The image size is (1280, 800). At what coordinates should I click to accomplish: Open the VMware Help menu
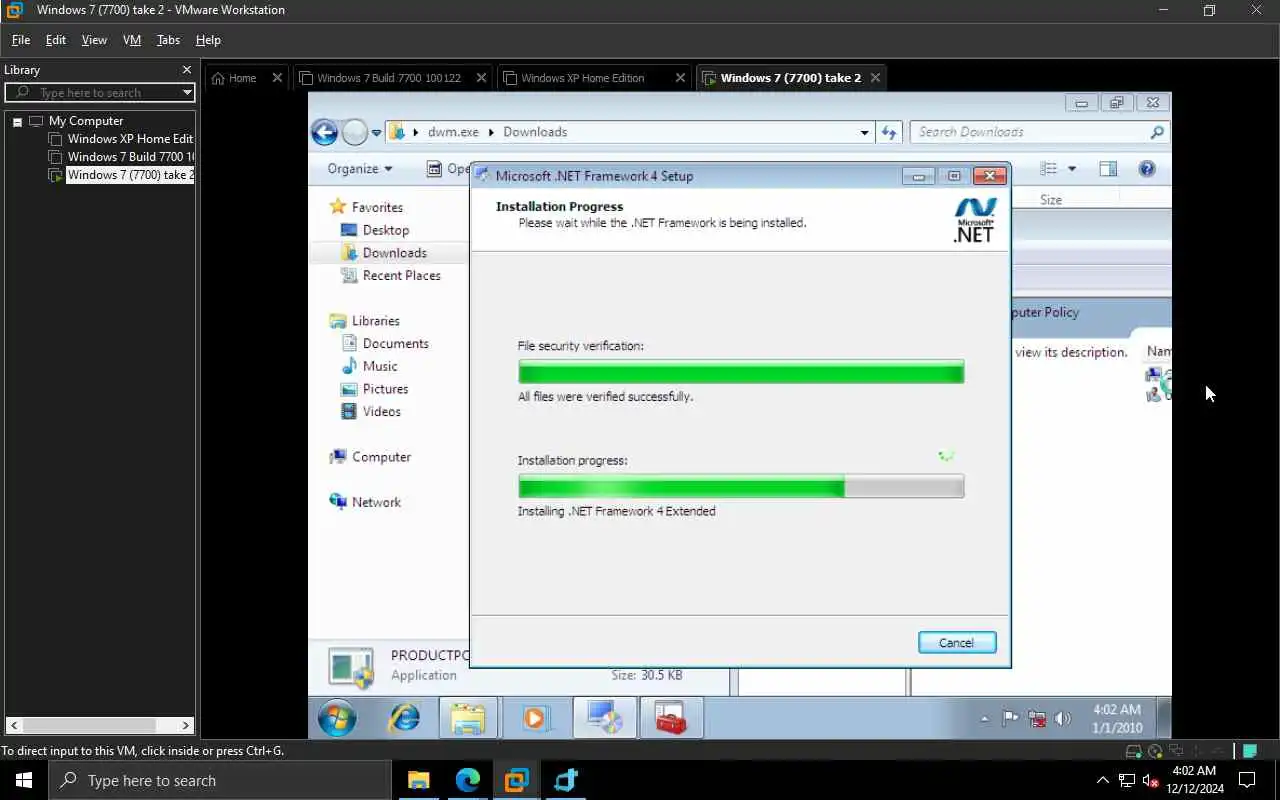click(208, 40)
